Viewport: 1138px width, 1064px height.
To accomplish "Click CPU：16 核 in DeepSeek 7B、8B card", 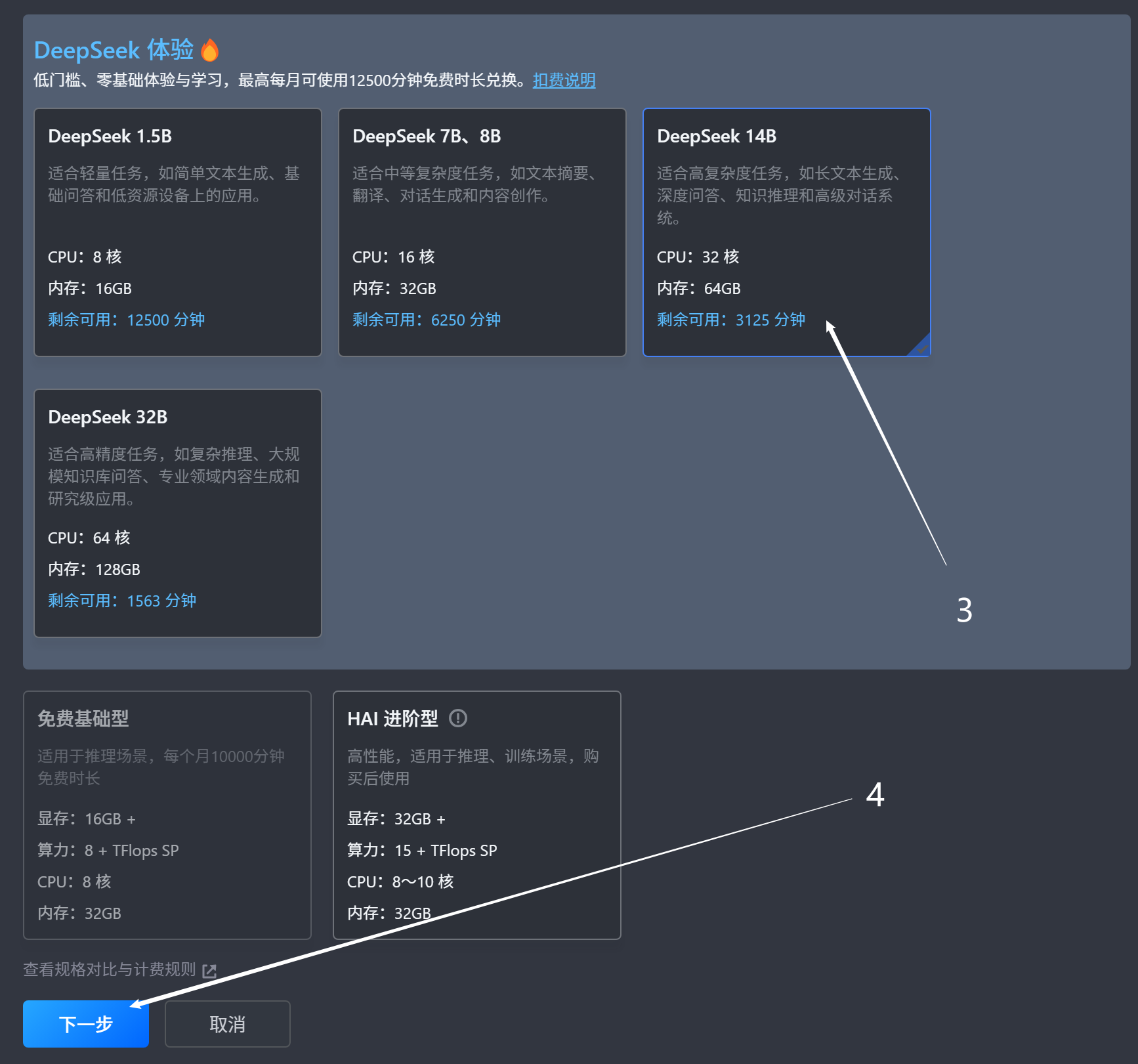I will click(x=394, y=257).
